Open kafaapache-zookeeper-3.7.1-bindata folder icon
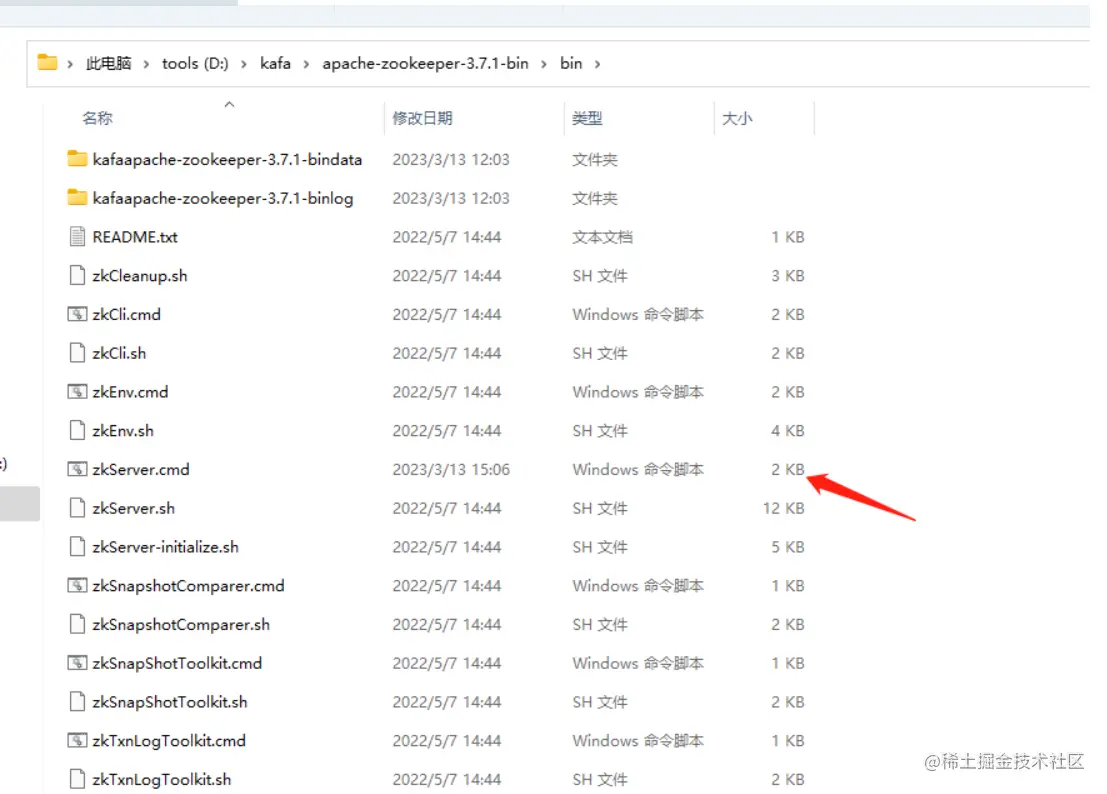Viewport: 1107px width, 794px height. point(77,159)
